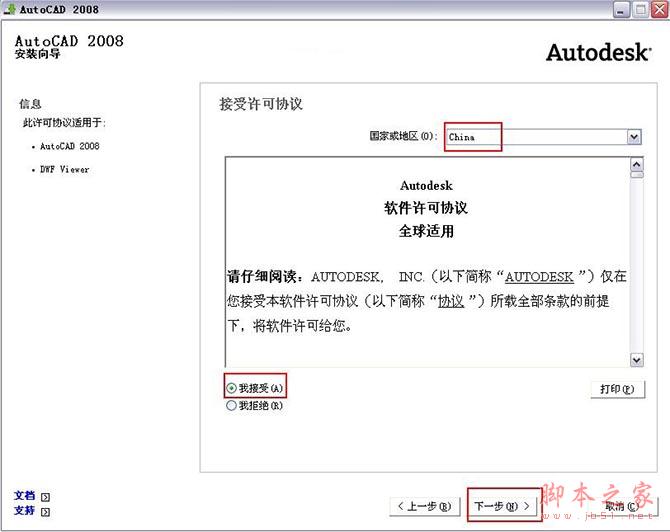
Task: Click the Autodesk logo at top right
Action: pyautogui.click(x=598, y=53)
